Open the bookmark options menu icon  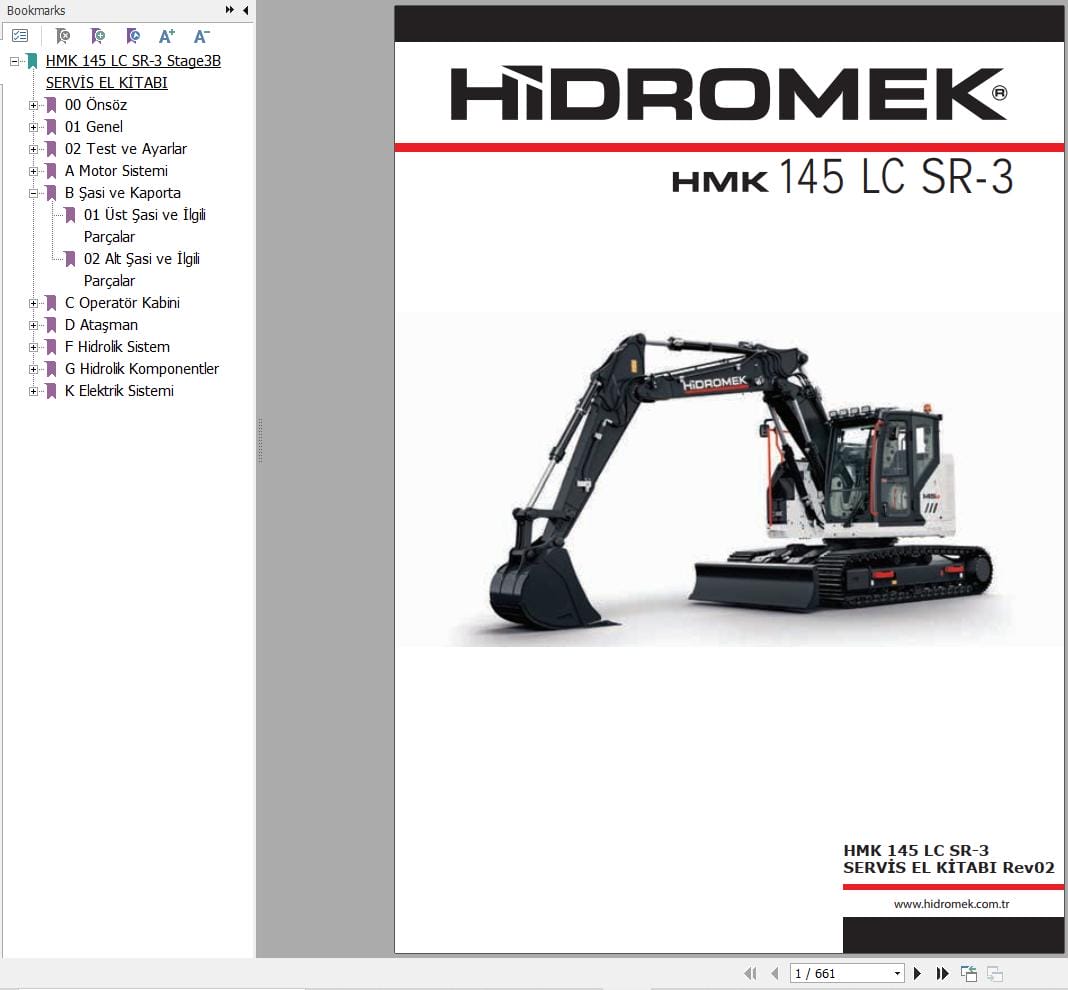(x=20, y=35)
